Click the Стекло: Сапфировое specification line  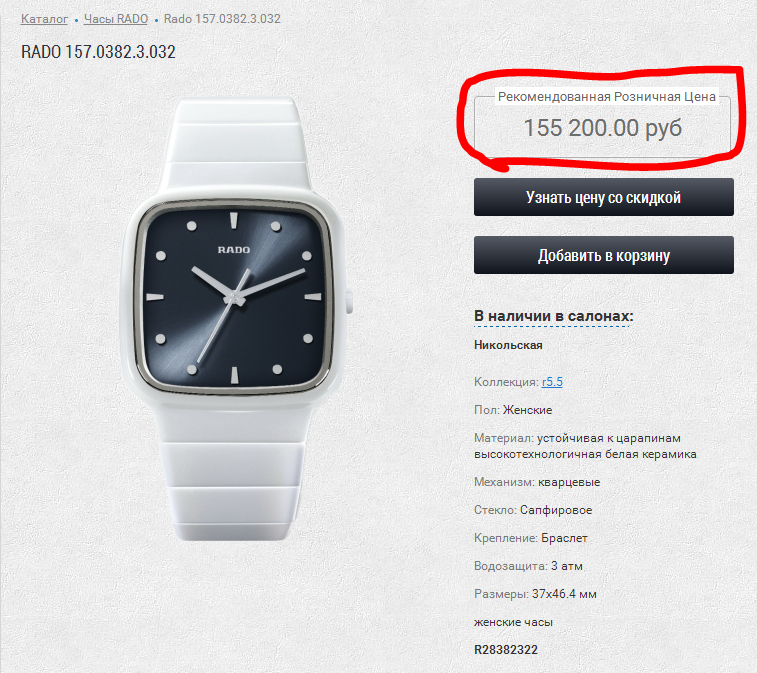[x=533, y=510]
